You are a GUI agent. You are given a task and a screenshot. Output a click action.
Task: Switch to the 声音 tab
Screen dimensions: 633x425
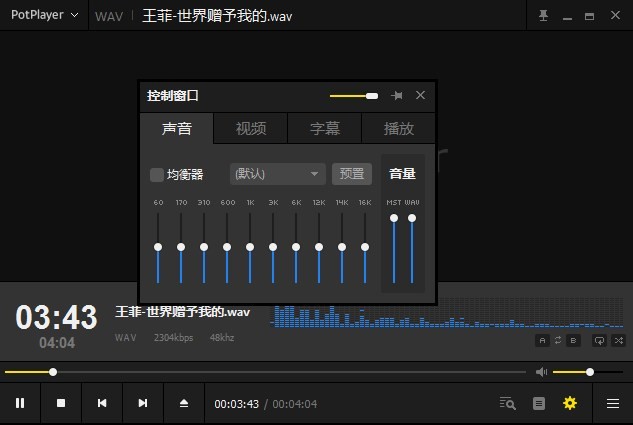(x=176, y=129)
